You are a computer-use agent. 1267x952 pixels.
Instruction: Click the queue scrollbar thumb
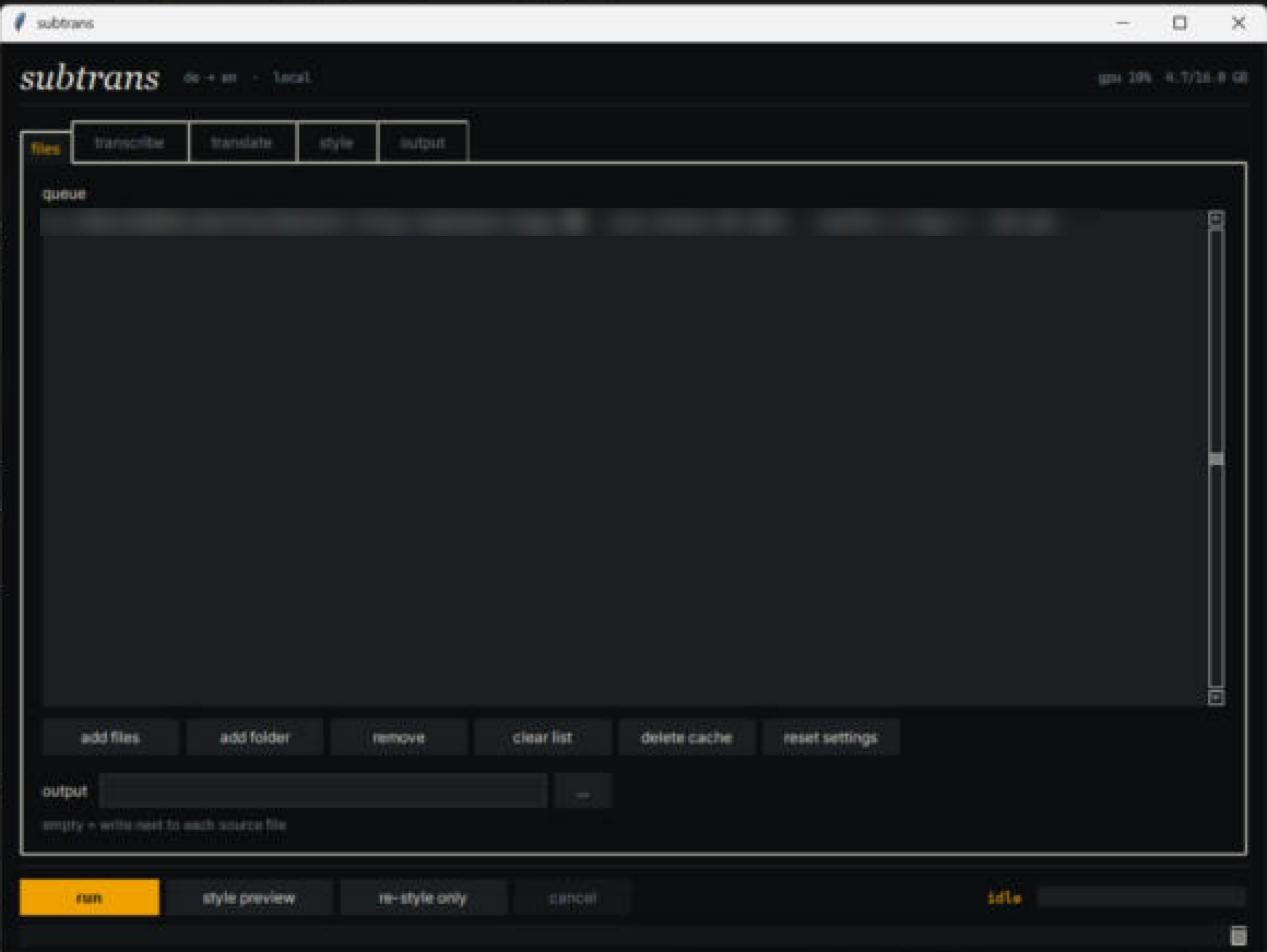click(x=1216, y=459)
